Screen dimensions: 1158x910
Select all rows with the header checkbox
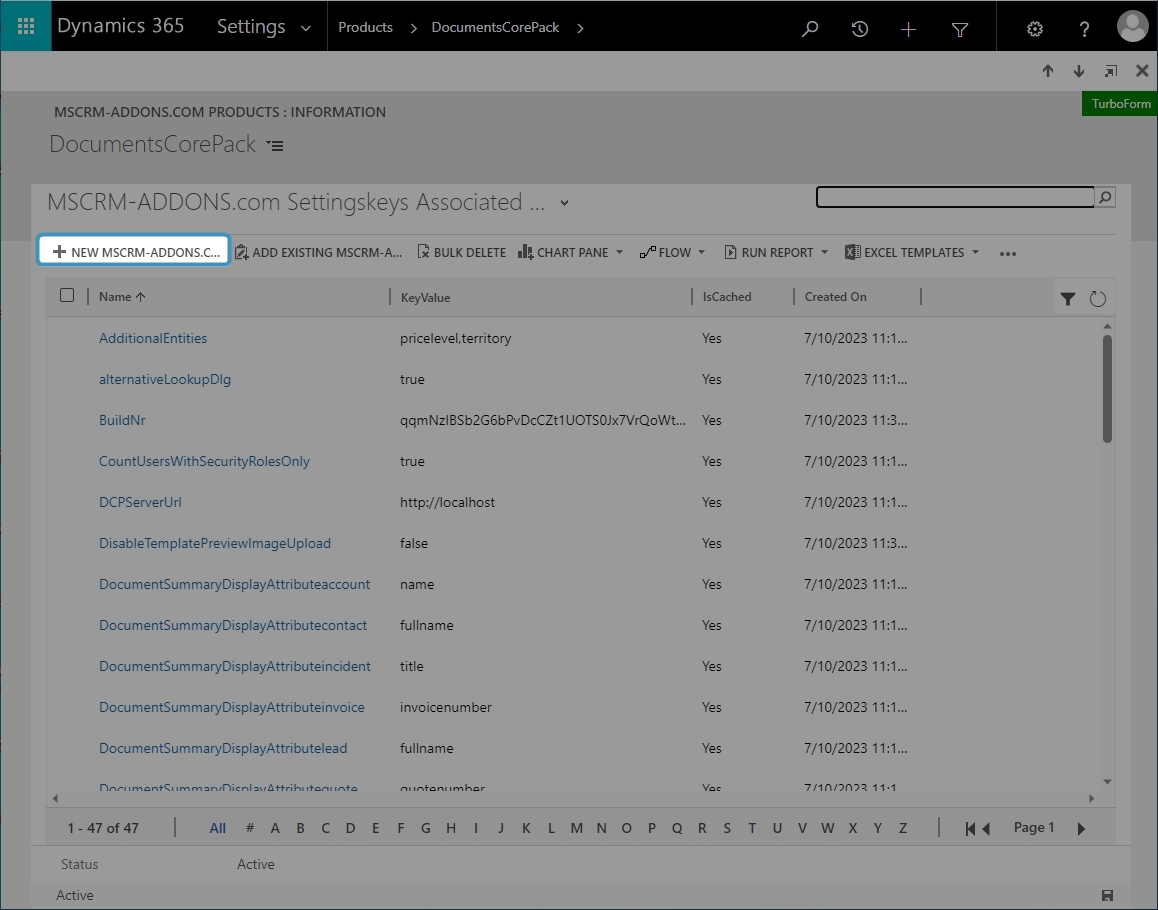click(x=65, y=296)
